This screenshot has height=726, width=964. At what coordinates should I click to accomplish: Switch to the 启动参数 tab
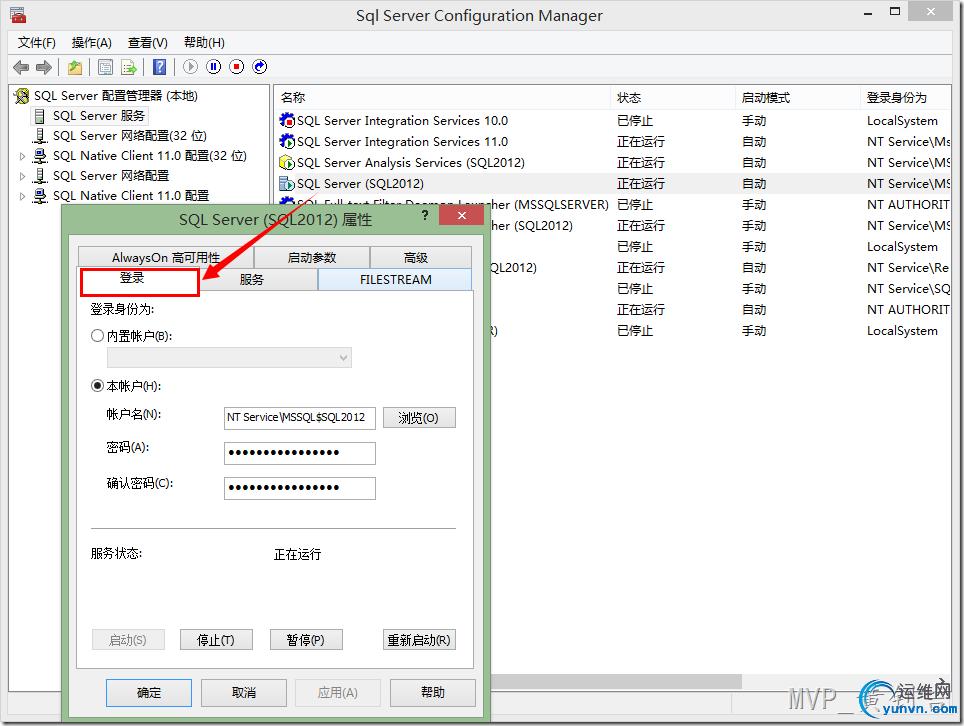312,258
